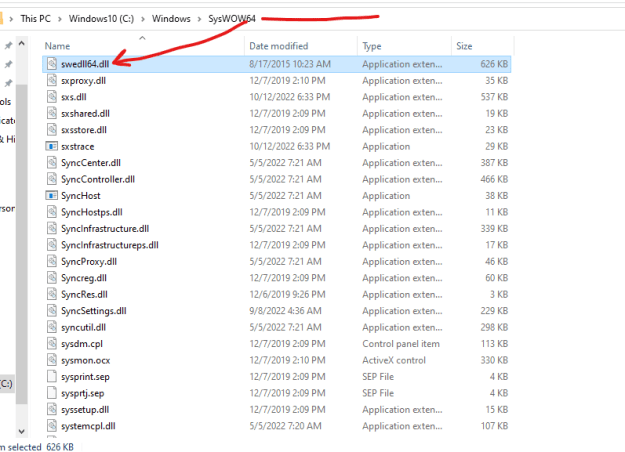The width and height of the screenshot is (625, 452).
Task: Select the sysprint.sep file name
Action: (x=85, y=377)
